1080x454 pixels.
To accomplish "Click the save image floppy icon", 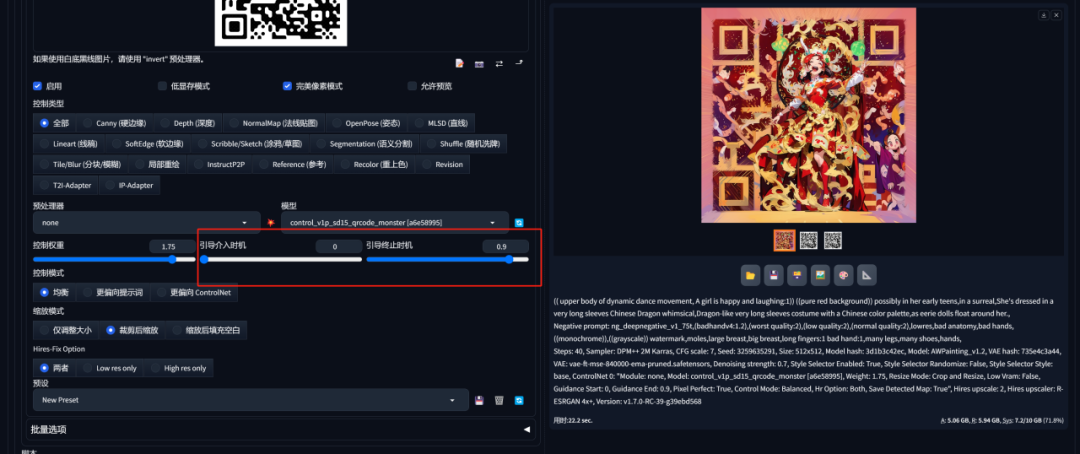I will pos(773,276).
